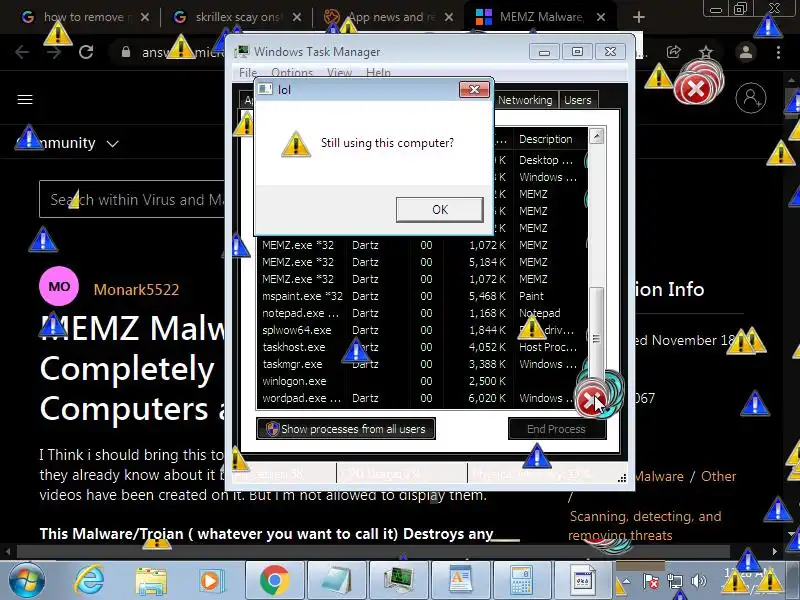Close the MEMZ Malware browser tab
Image resolution: width=800 pixels, height=600 pixels.
pyautogui.click(x=601, y=17)
